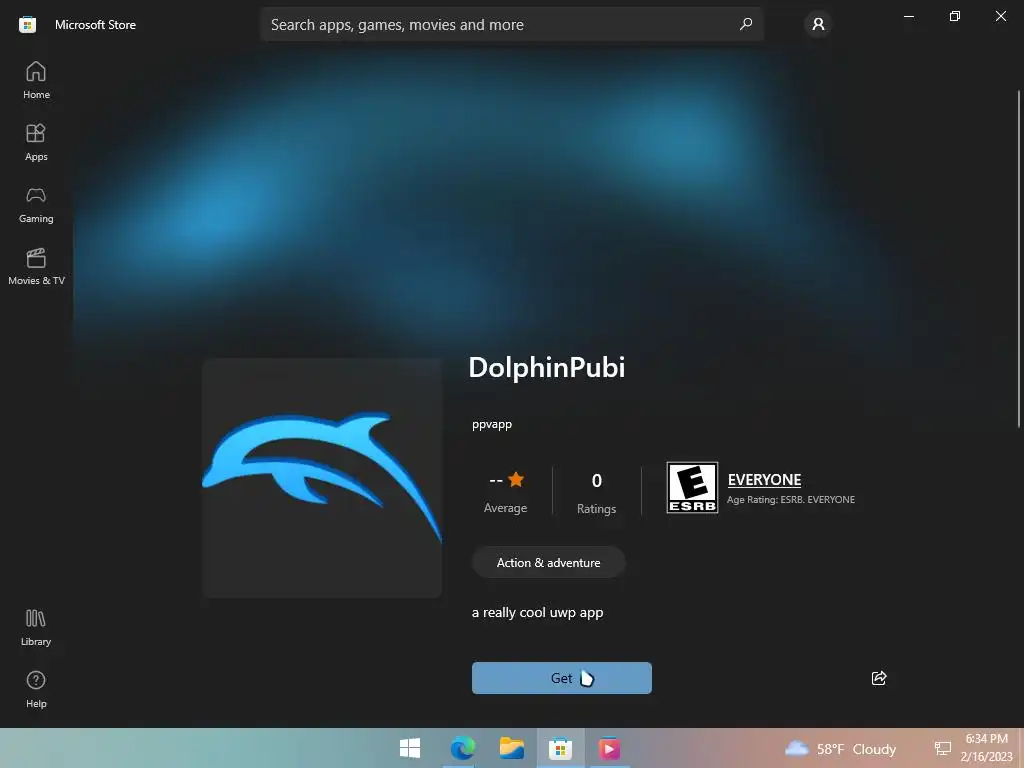Screen dimensions: 1024x768
Task: Open File Explorer from the taskbar
Action: pyautogui.click(x=512, y=748)
